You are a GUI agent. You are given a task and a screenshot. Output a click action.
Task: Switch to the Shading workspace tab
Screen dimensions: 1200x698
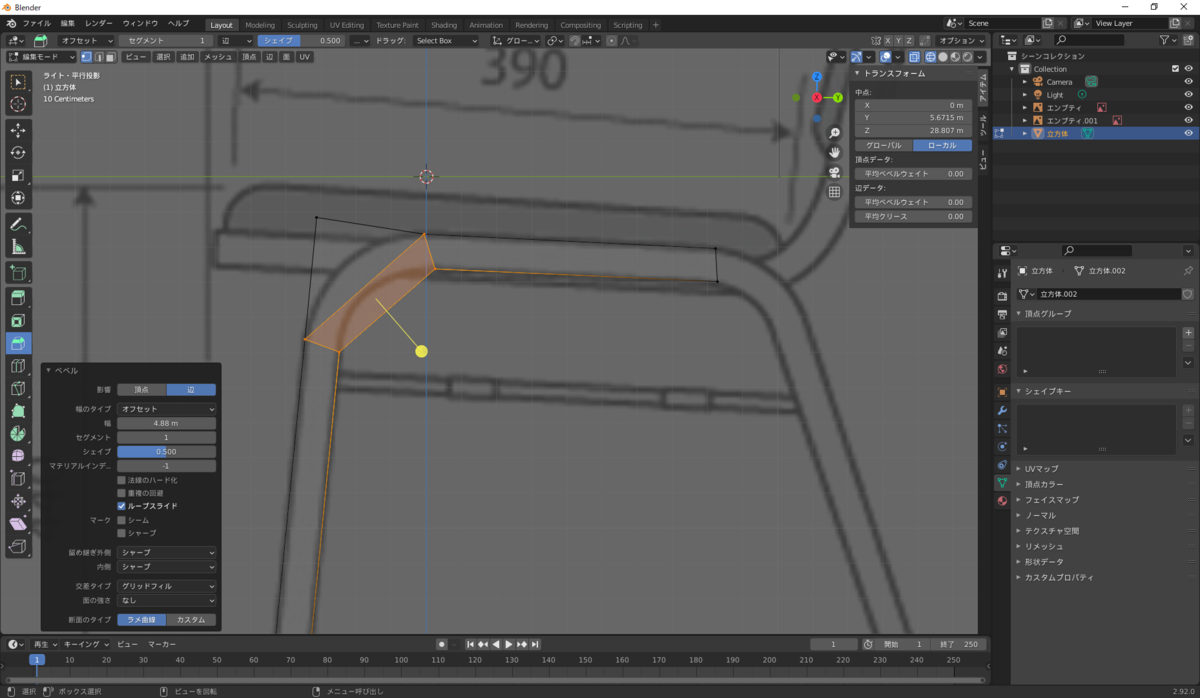pyautogui.click(x=444, y=25)
